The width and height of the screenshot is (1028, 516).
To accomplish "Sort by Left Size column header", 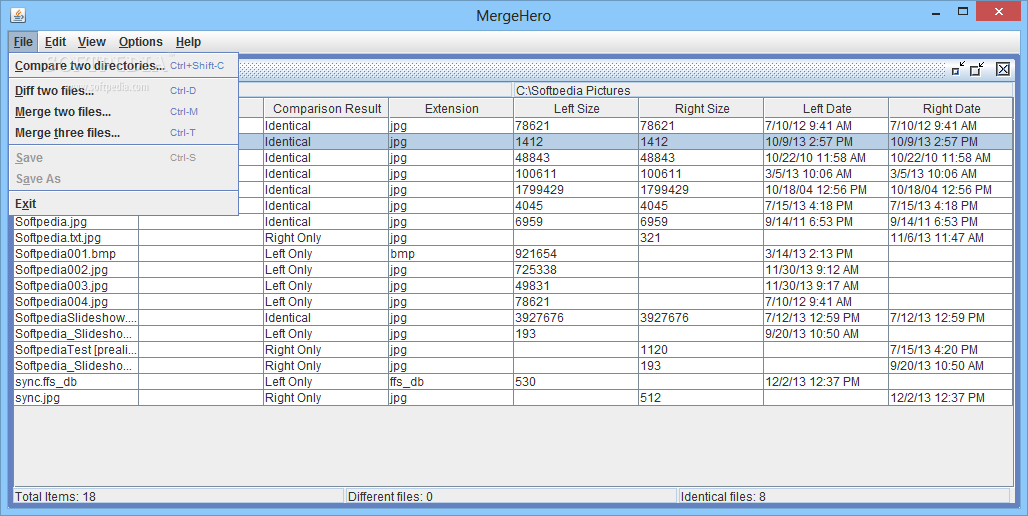I will click(576, 109).
